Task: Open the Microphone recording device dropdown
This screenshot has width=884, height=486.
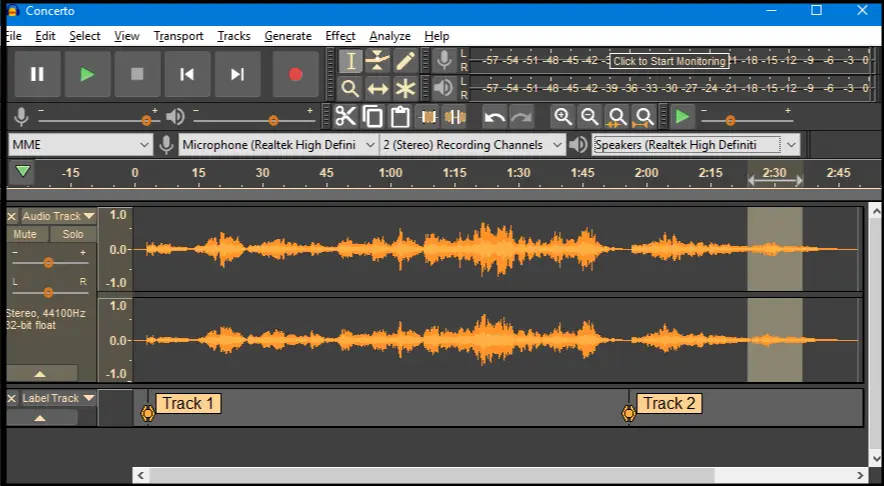Action: point(279,145)
